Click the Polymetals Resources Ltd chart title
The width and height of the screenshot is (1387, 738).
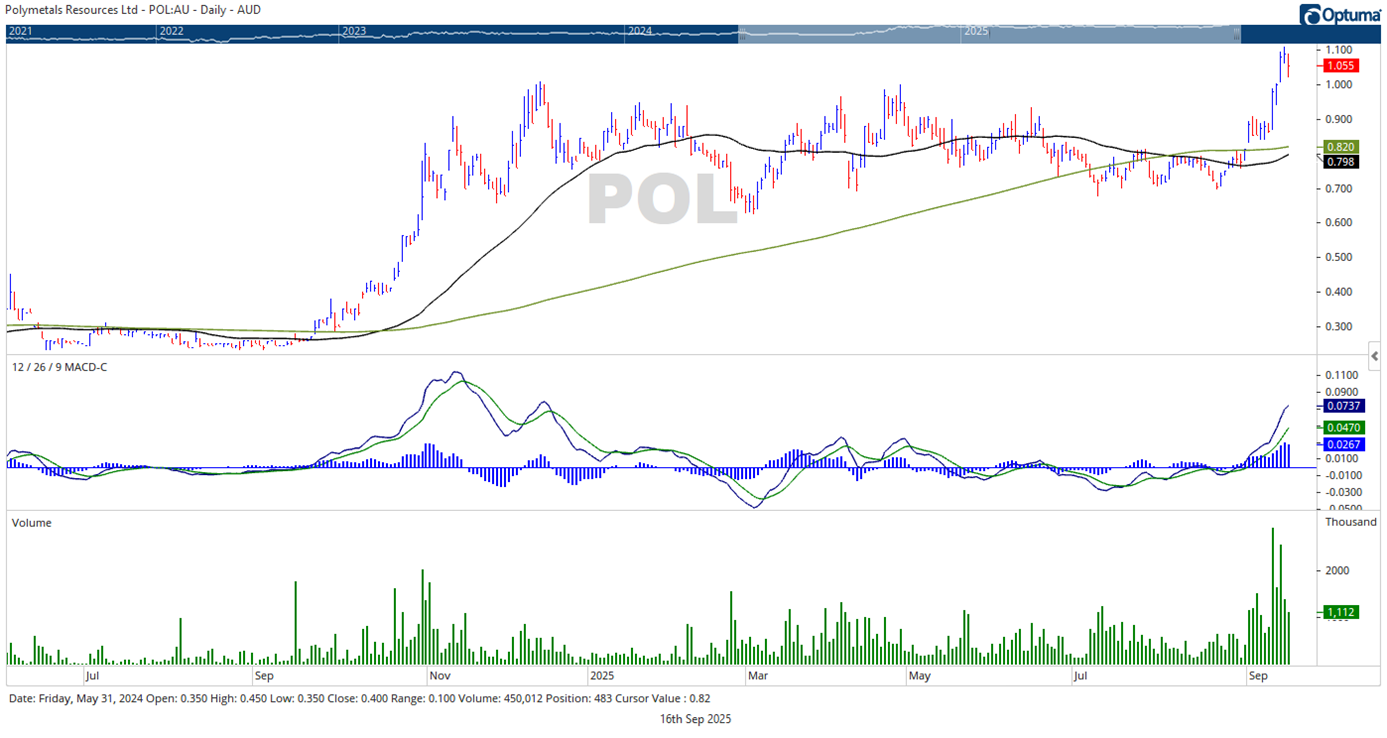coord(130,9)
